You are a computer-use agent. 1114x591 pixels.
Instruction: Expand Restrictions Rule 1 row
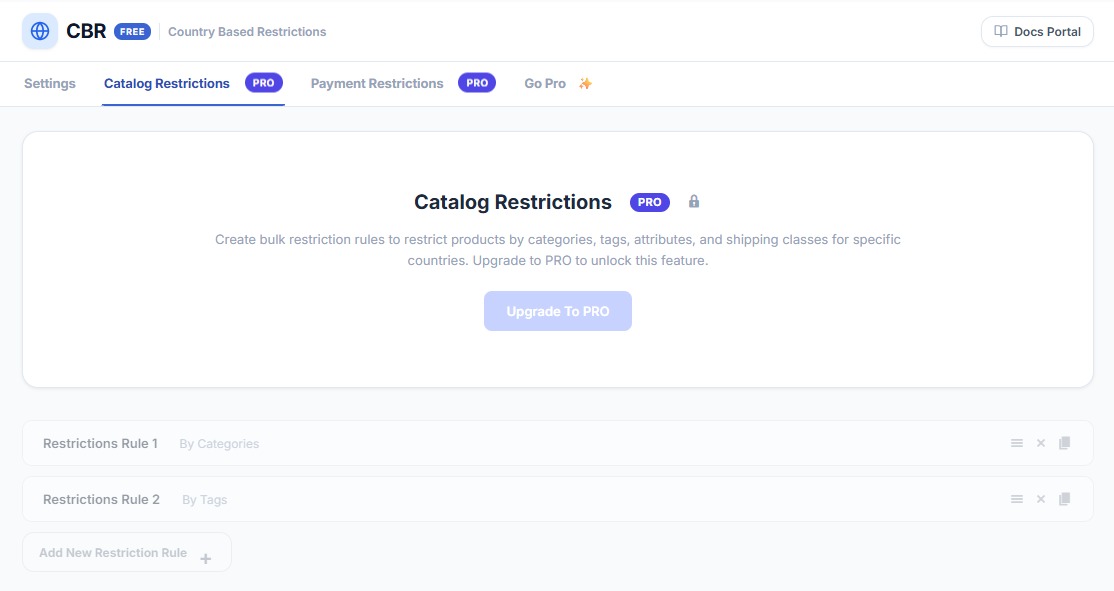558,443
